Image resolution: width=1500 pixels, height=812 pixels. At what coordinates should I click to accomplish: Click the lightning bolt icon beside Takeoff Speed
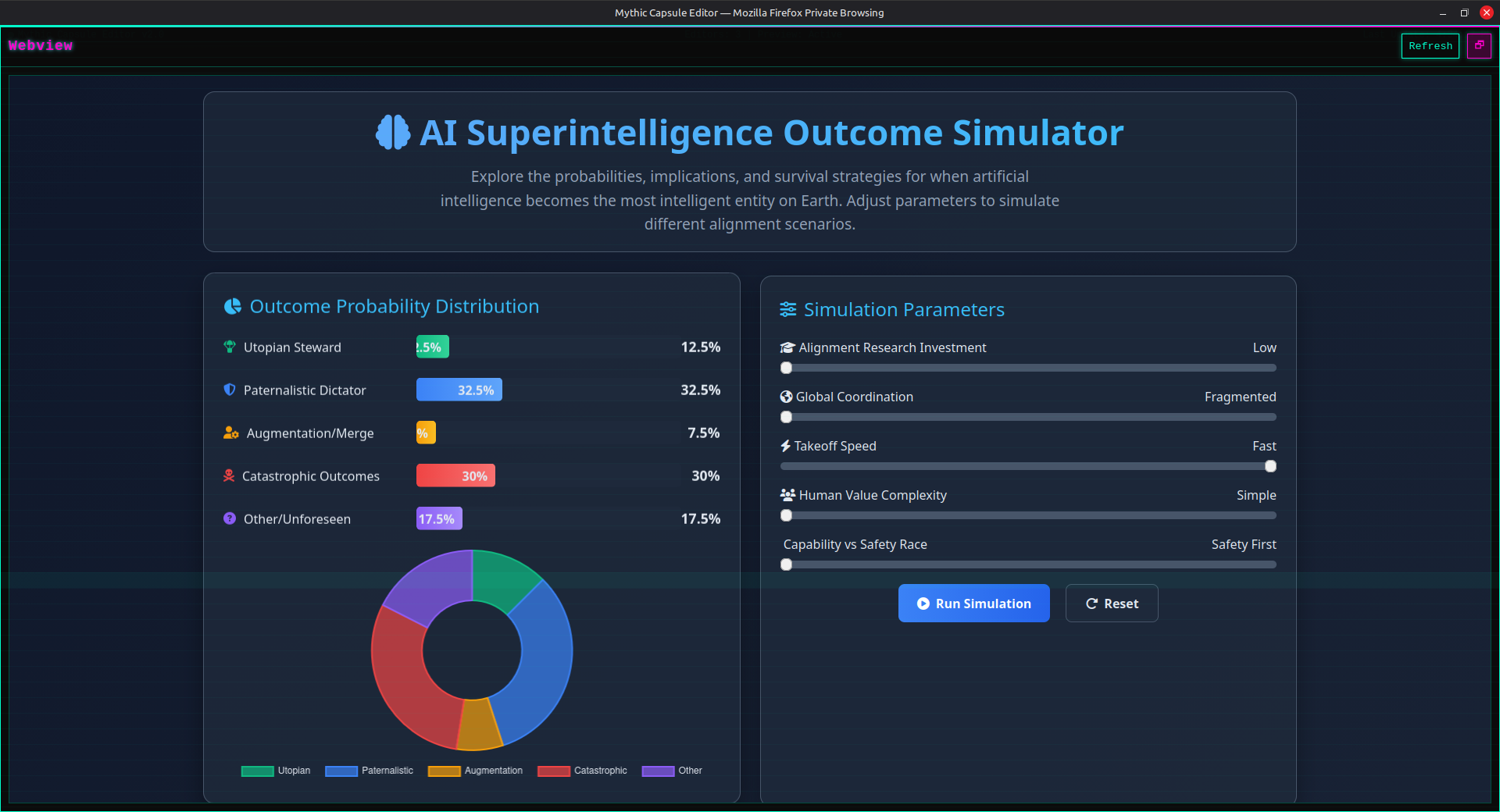(x=785, y=446)
